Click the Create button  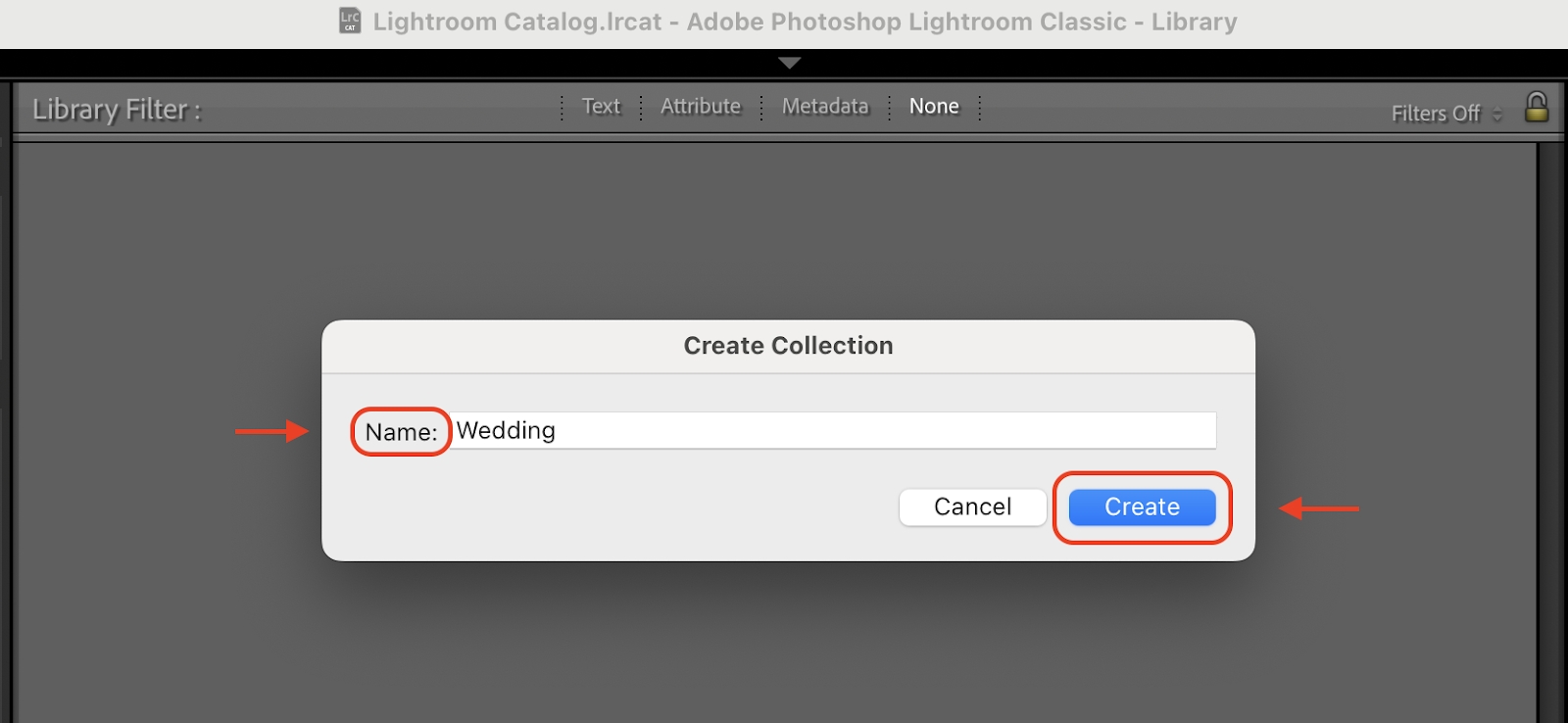[x=1142, y=507]
